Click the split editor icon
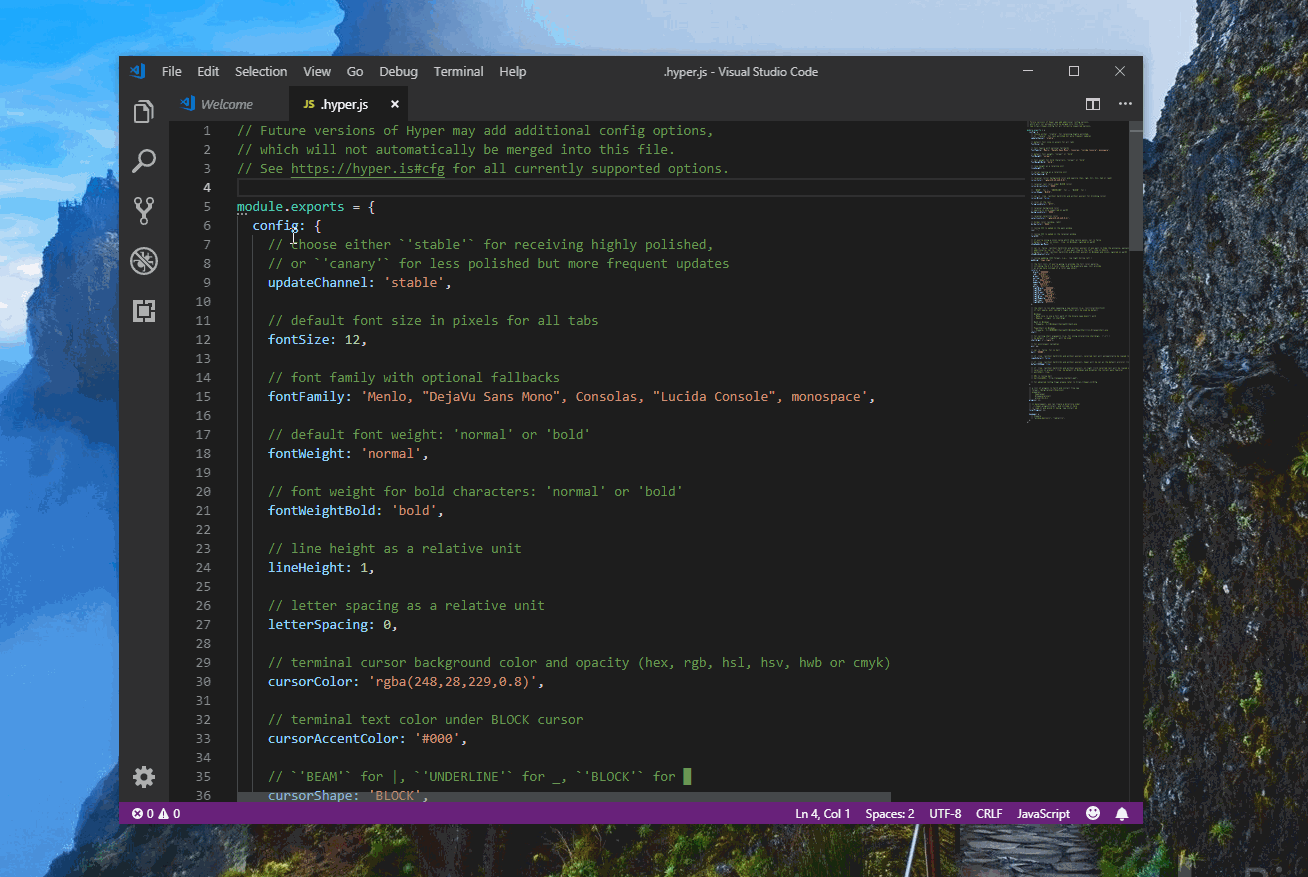The image size is (1308, 877). pos(1093,104)
